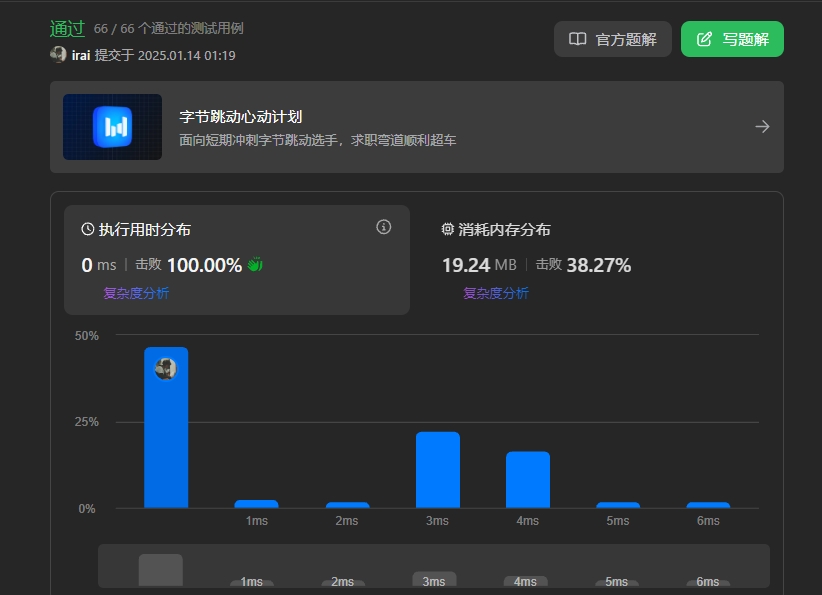822x595 pixels.
Task: Expand the banner via its right arrow
Action: (x=762, y=127)
